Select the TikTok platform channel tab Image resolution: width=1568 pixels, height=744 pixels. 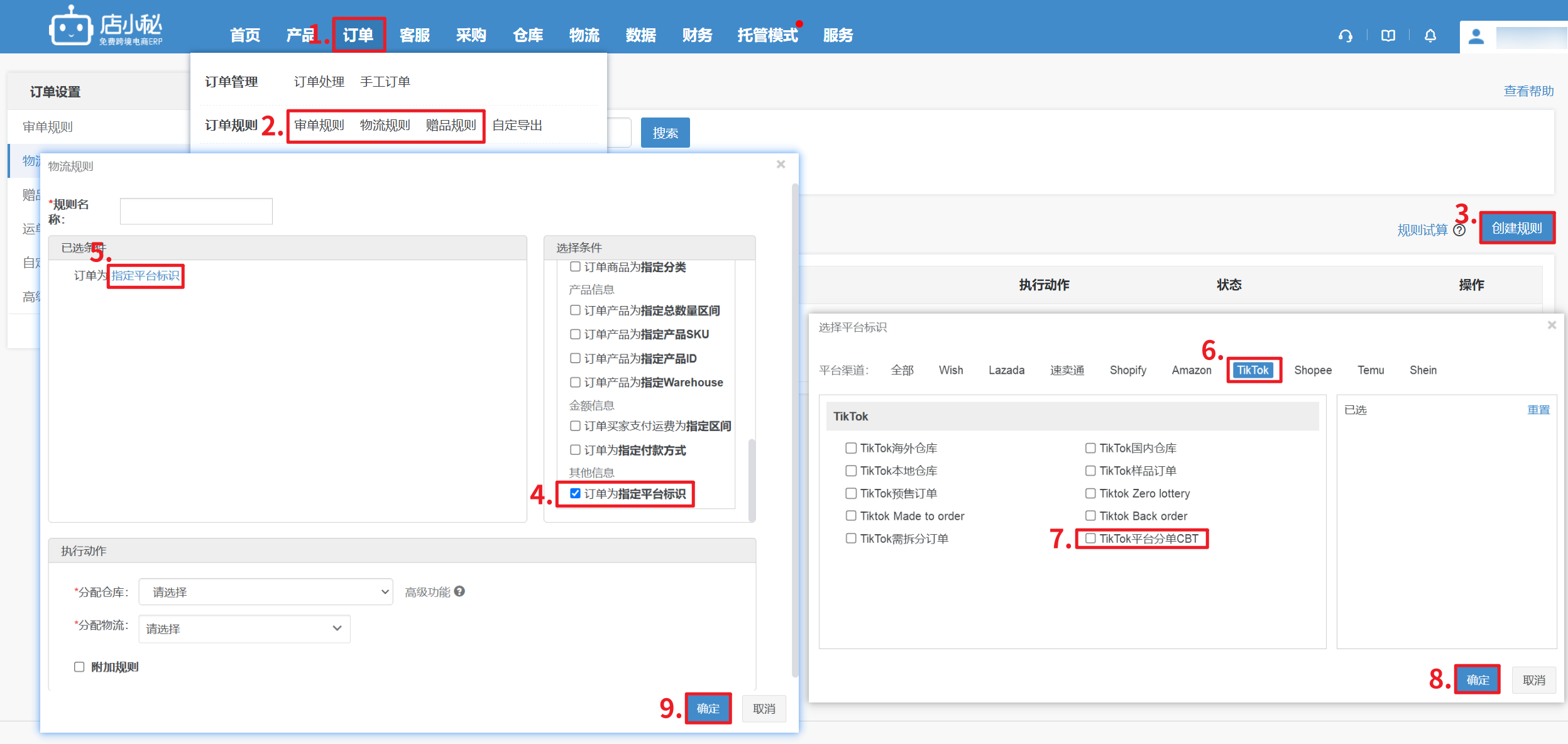[1253, 370]
